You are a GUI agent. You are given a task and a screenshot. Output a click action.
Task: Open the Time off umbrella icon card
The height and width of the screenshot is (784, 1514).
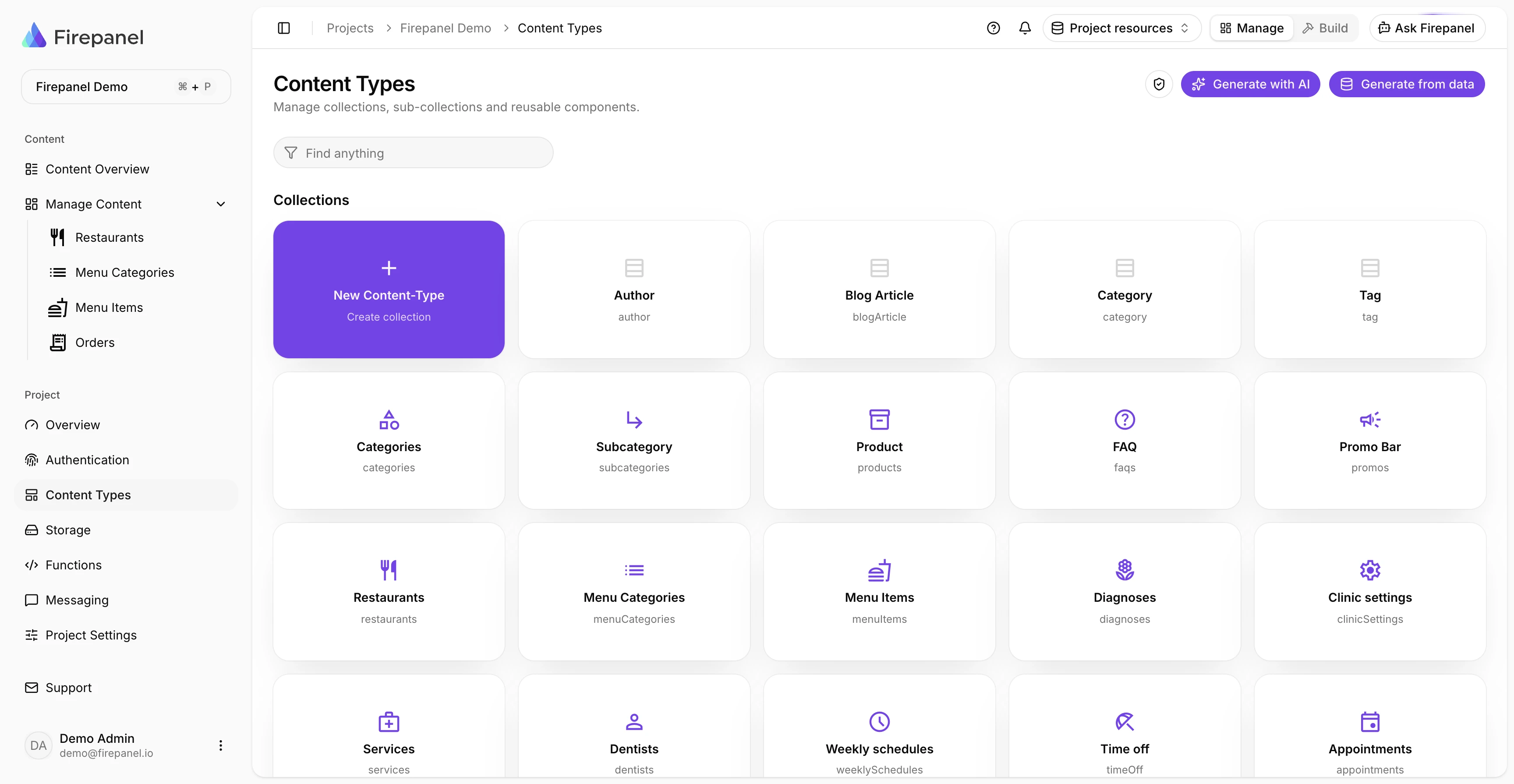(x=1125, y=722)
